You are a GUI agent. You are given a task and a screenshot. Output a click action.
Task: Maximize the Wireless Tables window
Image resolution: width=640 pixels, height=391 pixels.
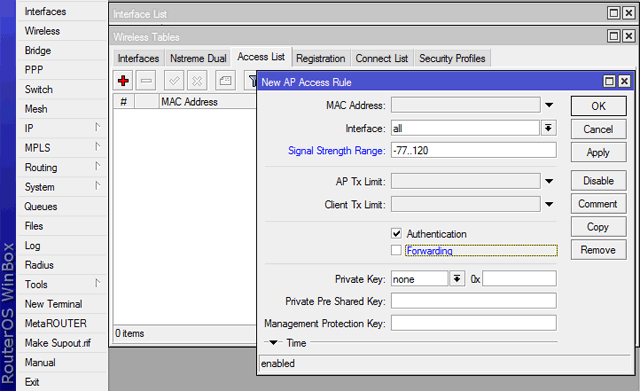(613, 36)
